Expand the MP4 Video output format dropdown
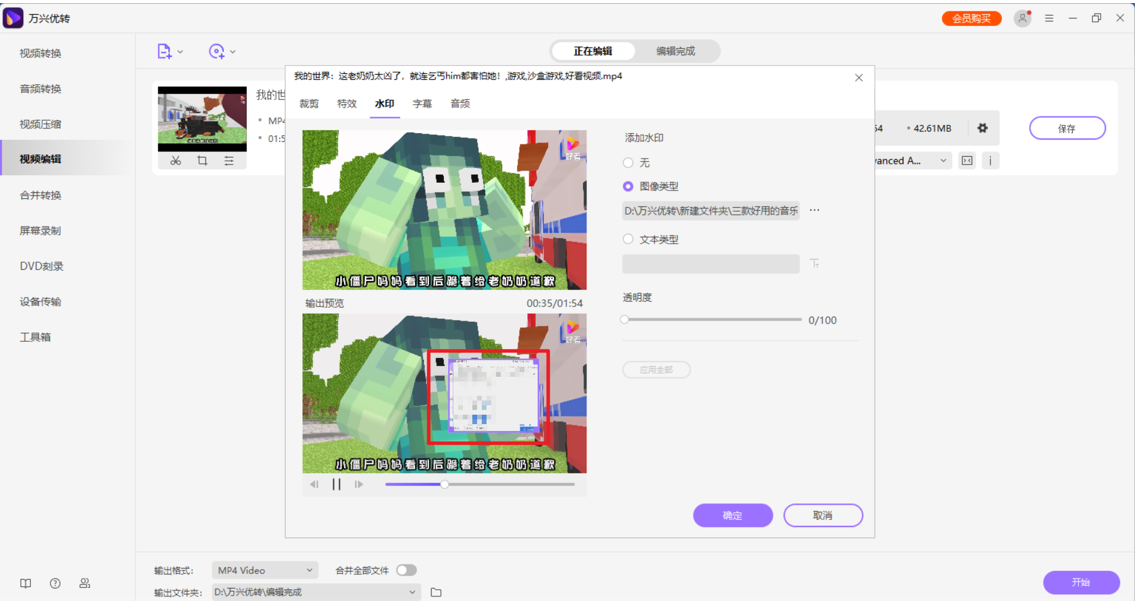The width and height of the screenshot is (1139, 610). (309, 571)
